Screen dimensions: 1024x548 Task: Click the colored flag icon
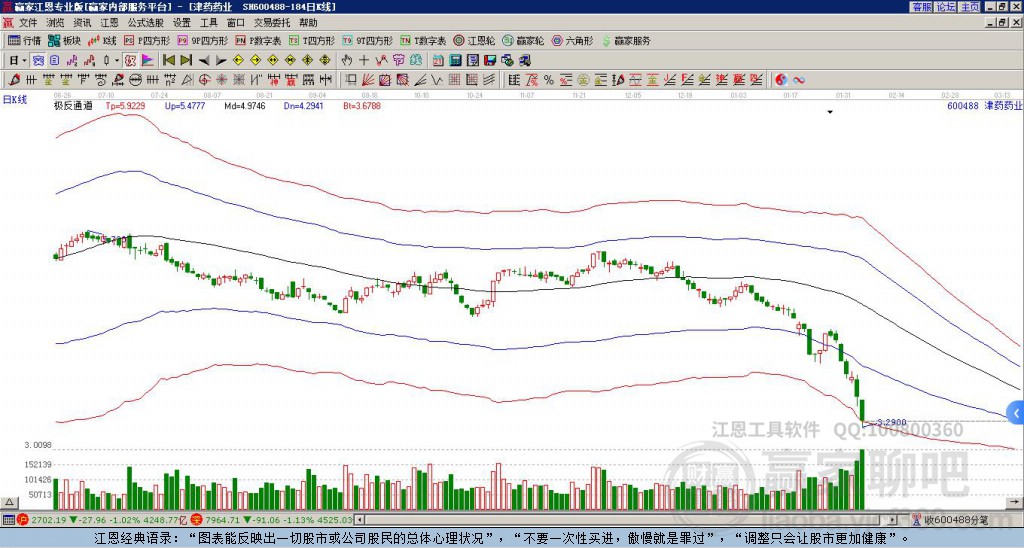tap(148, 61)
